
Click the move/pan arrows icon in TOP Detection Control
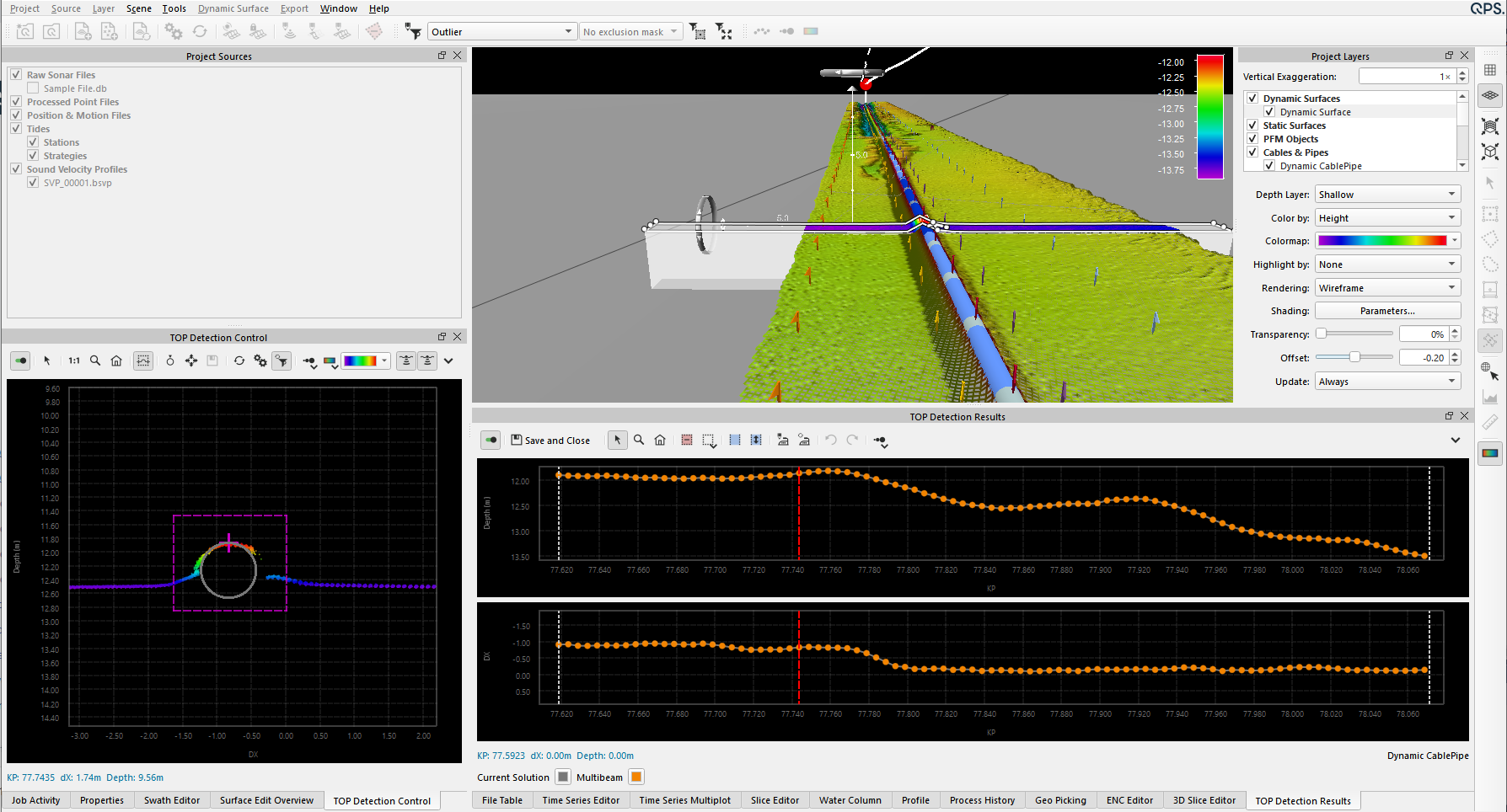coord(191,361)
